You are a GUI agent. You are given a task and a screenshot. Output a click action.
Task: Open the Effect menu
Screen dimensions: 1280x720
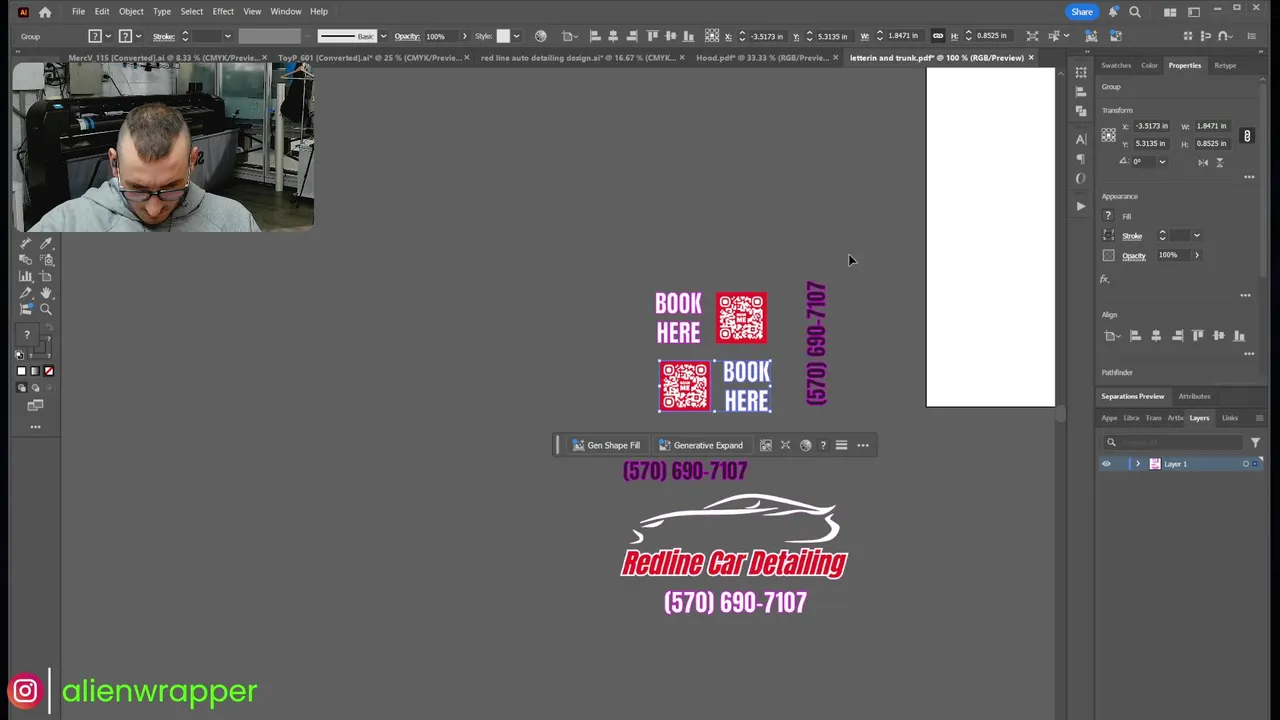[x=223, y=12]
